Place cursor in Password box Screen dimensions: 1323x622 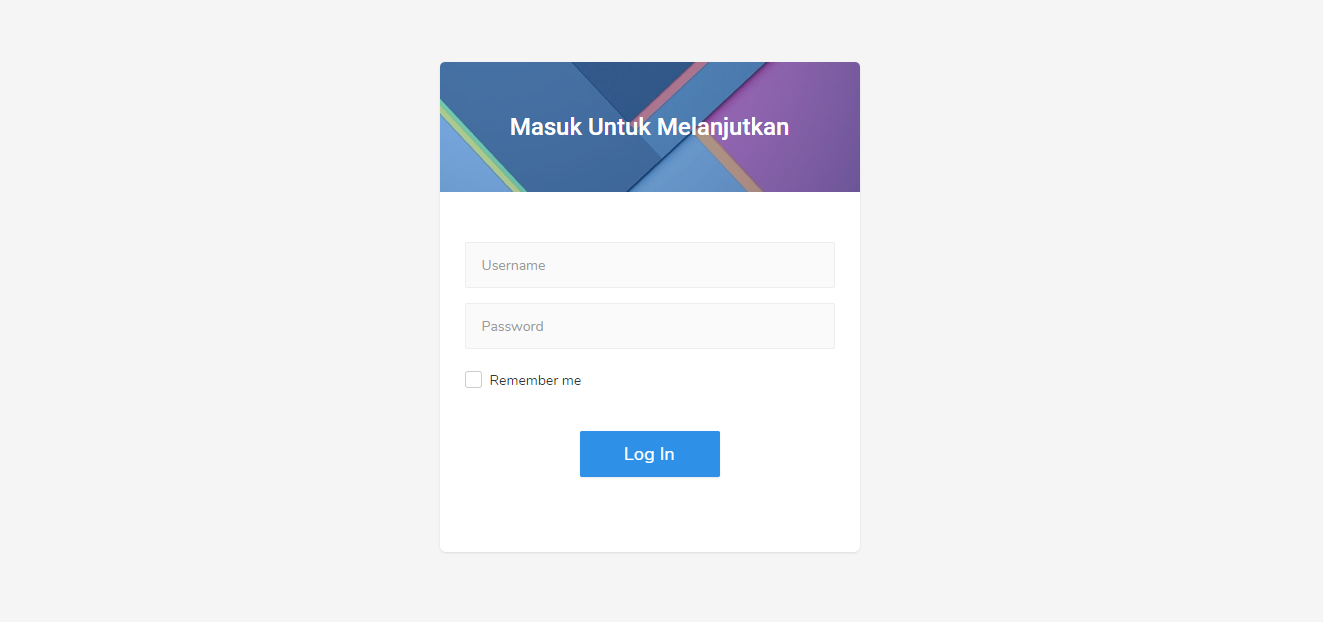point(650,326)
